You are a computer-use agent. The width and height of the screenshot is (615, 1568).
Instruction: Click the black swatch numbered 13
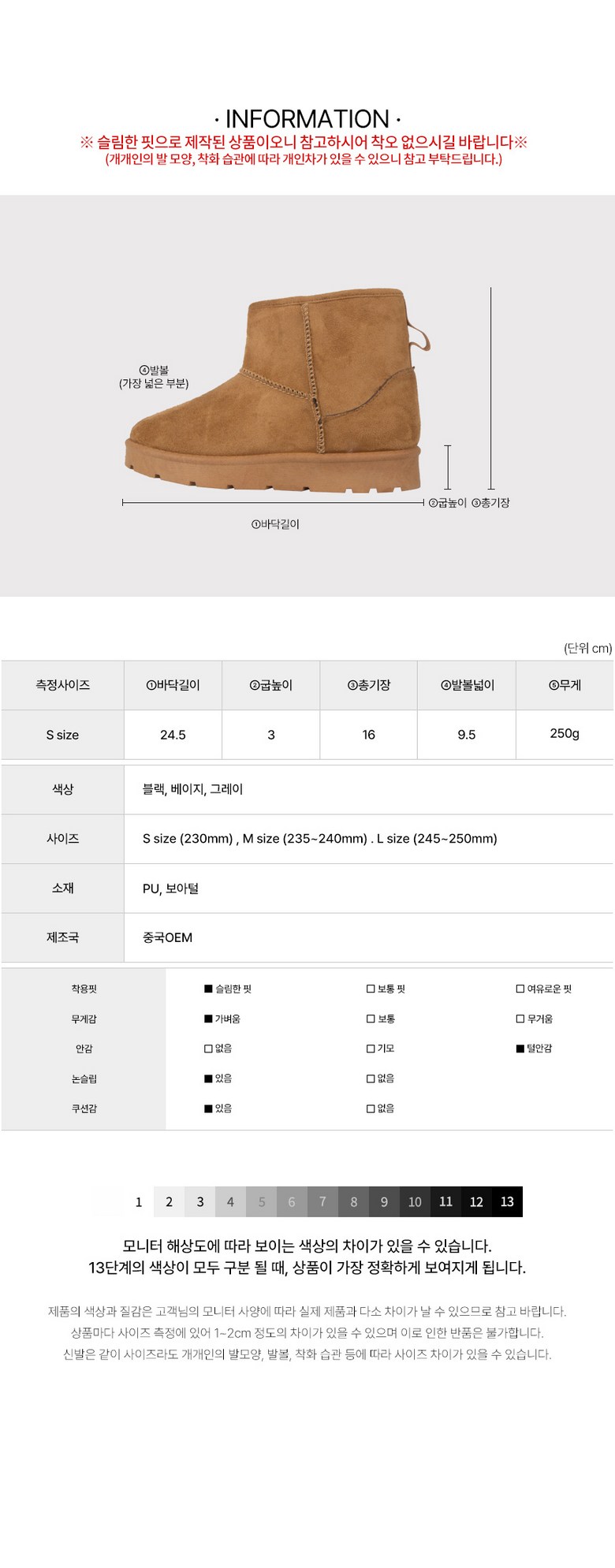(x=507, y=1201)
